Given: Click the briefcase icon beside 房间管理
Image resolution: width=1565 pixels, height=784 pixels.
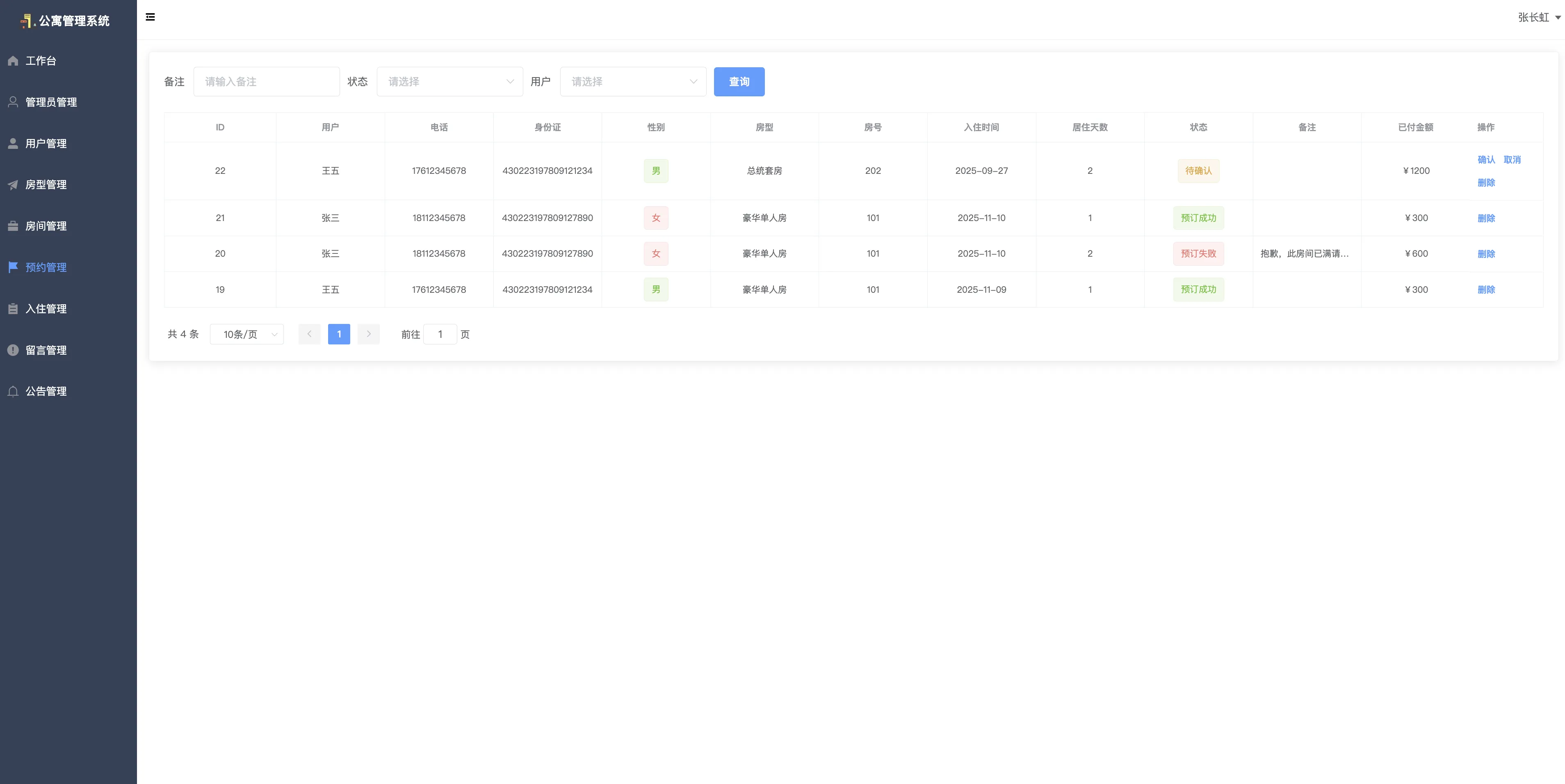Looking at the screenshot, I should (13, 226).
